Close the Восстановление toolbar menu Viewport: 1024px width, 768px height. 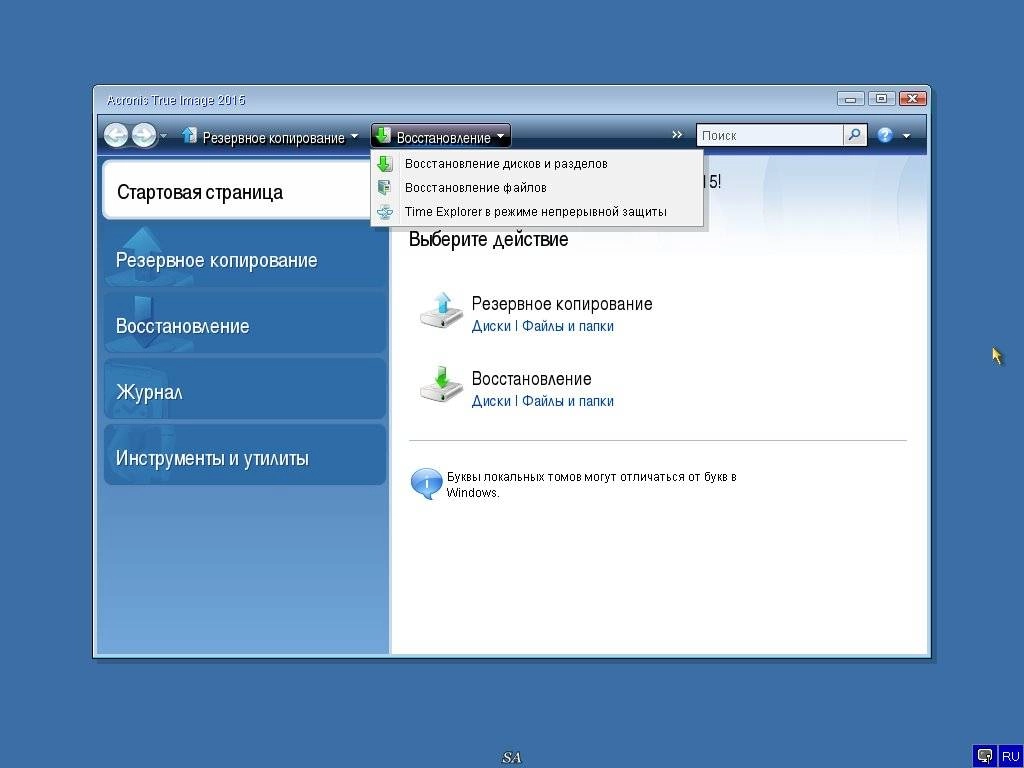[x=443, y=138]
